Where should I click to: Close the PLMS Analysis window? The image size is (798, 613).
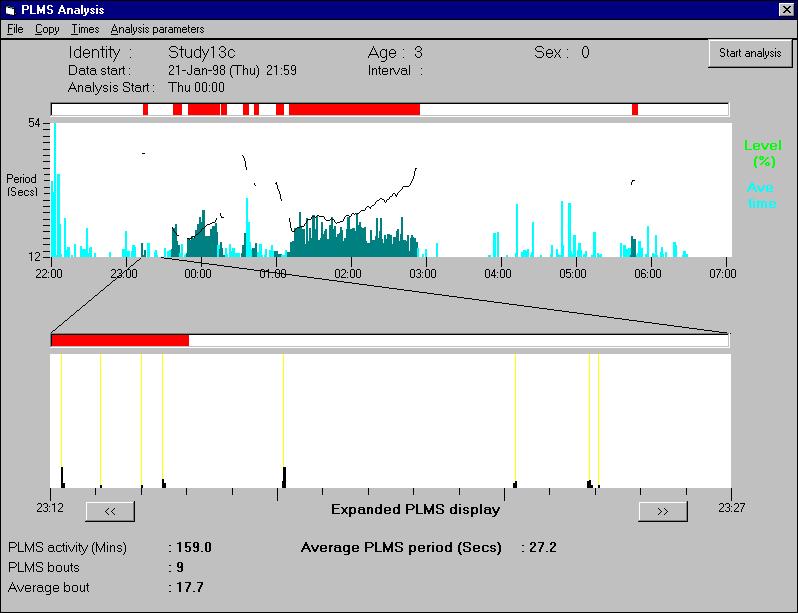click(x=786, y=10)
